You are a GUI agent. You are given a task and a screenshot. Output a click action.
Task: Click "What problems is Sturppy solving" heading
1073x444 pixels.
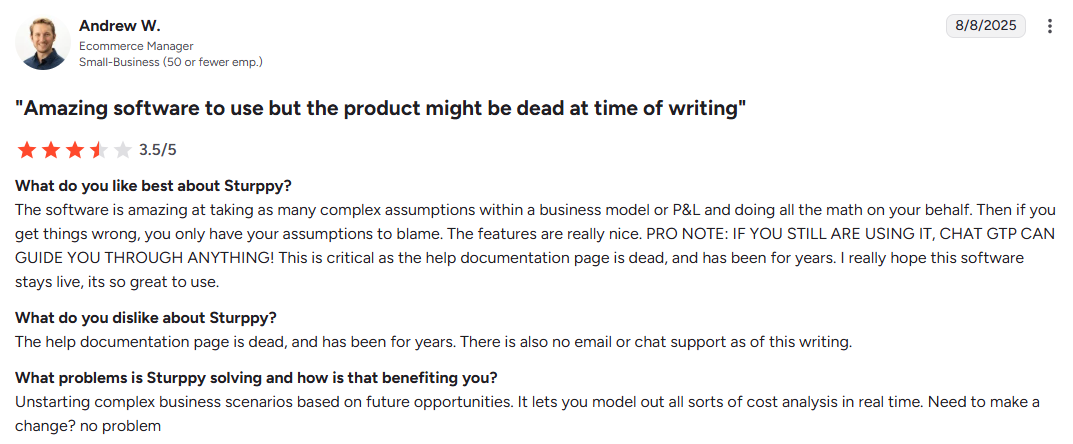(257, 378)
